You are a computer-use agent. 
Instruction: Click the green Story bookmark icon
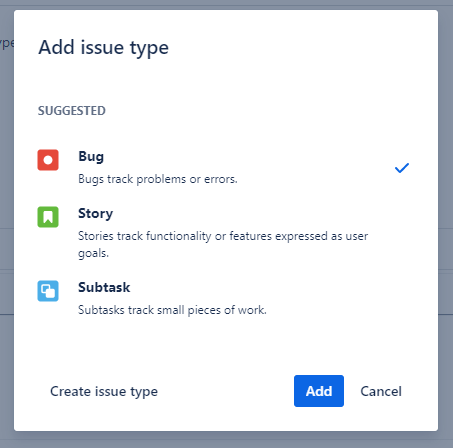48,217
